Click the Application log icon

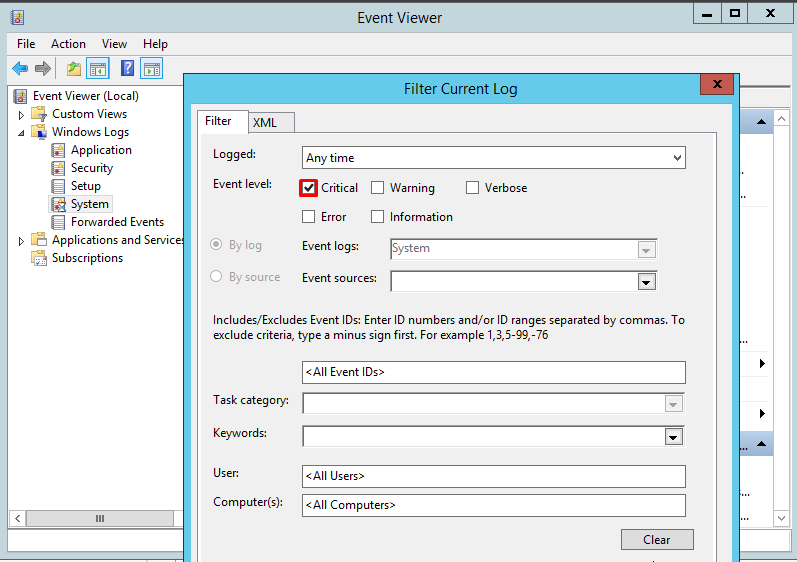click(x=58, y=150)
